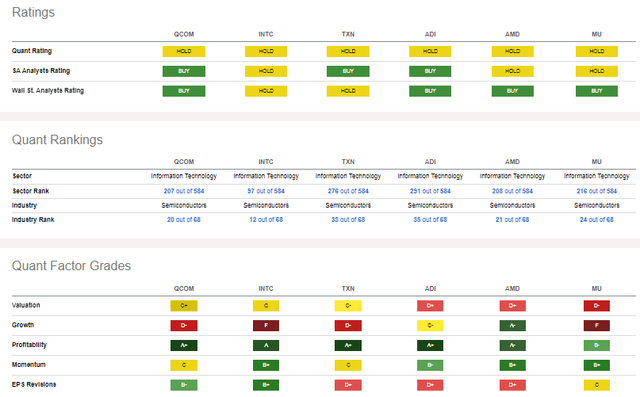
Task: Open INTC's 12 out of 68 industry rank
Action: 266,220
